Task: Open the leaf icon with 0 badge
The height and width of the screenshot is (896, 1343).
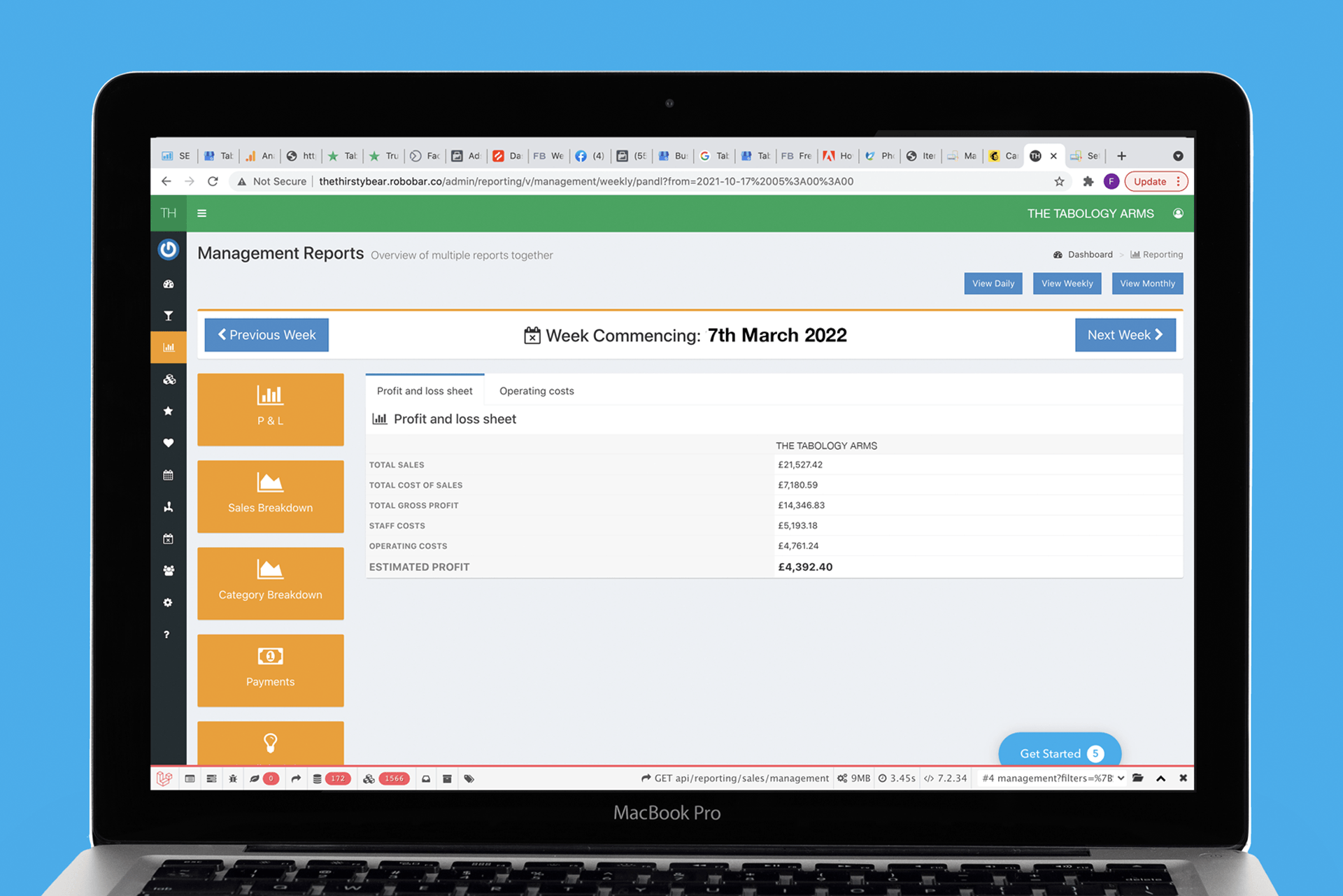Action: tap(264, 778)
